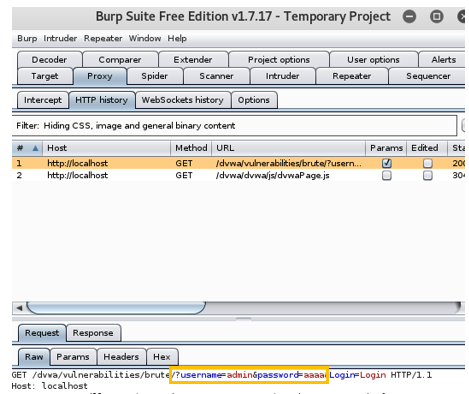
Task: Show the Request pane tab
Action: (x=42, y=333)
